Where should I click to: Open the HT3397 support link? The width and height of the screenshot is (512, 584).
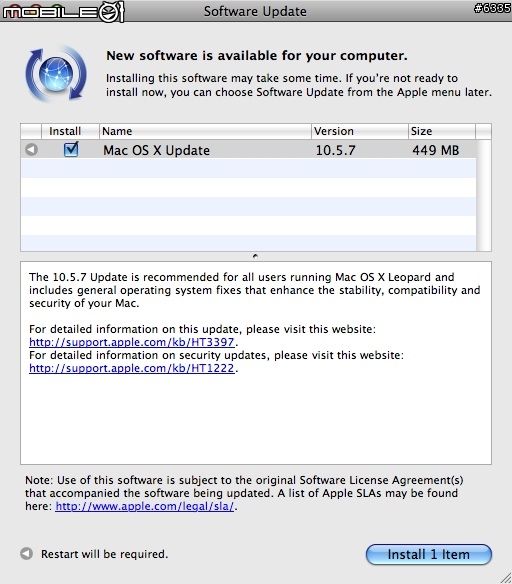click(x=132, y=342)
